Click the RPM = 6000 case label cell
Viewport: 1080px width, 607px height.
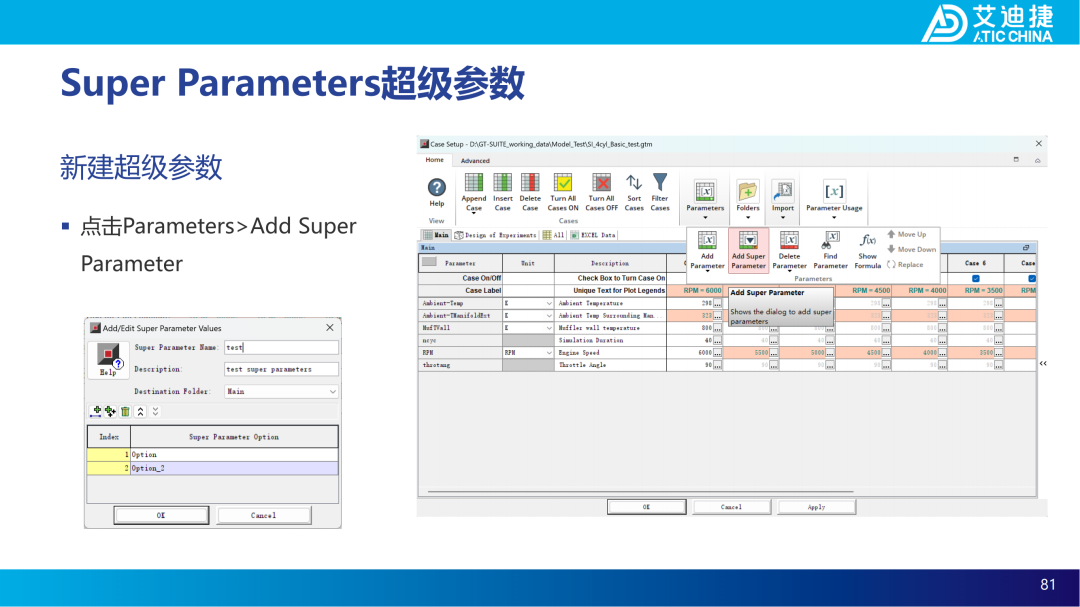(x=695, y=291)
